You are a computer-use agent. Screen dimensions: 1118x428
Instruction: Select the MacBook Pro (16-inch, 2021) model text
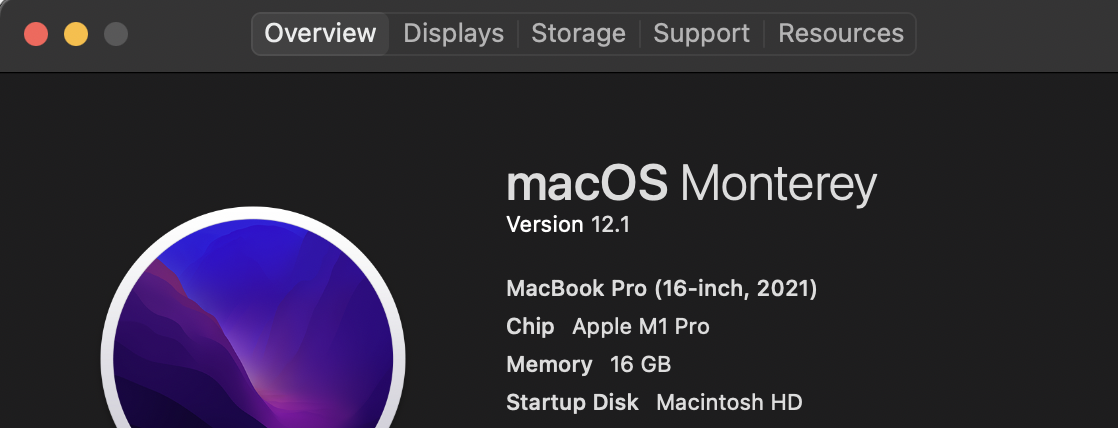point(662,289)
